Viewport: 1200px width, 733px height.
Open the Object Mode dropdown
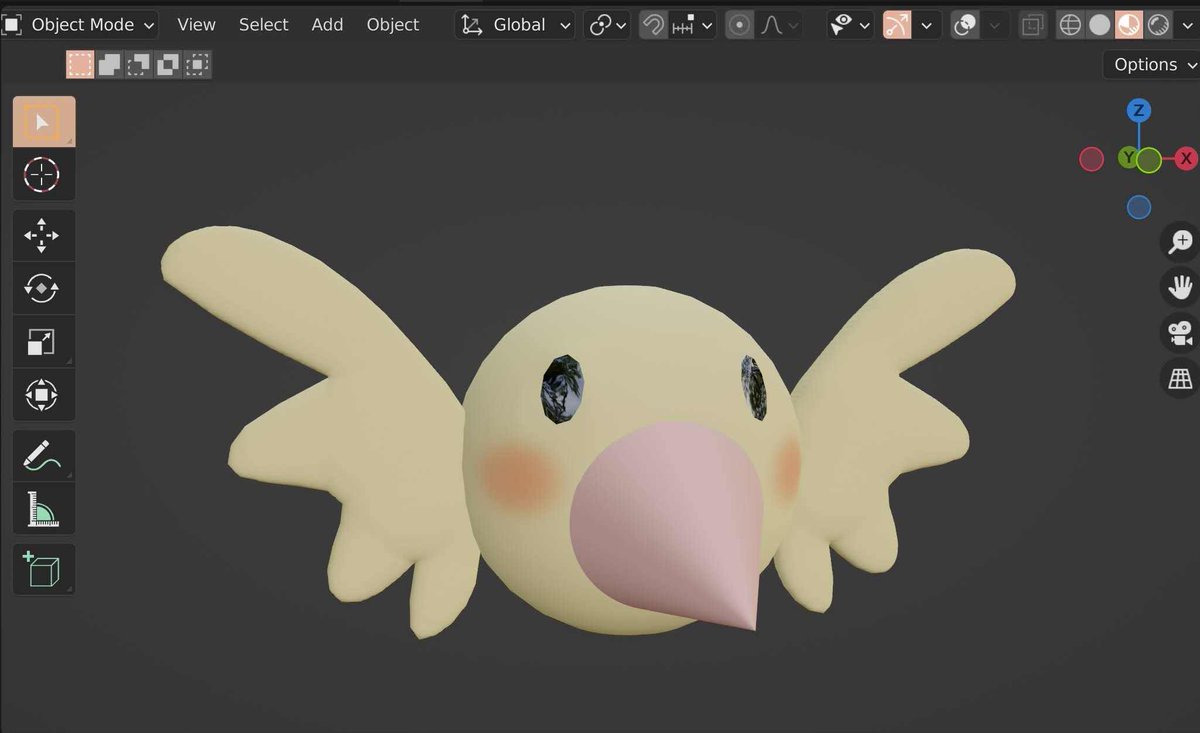tap(81, 25)
